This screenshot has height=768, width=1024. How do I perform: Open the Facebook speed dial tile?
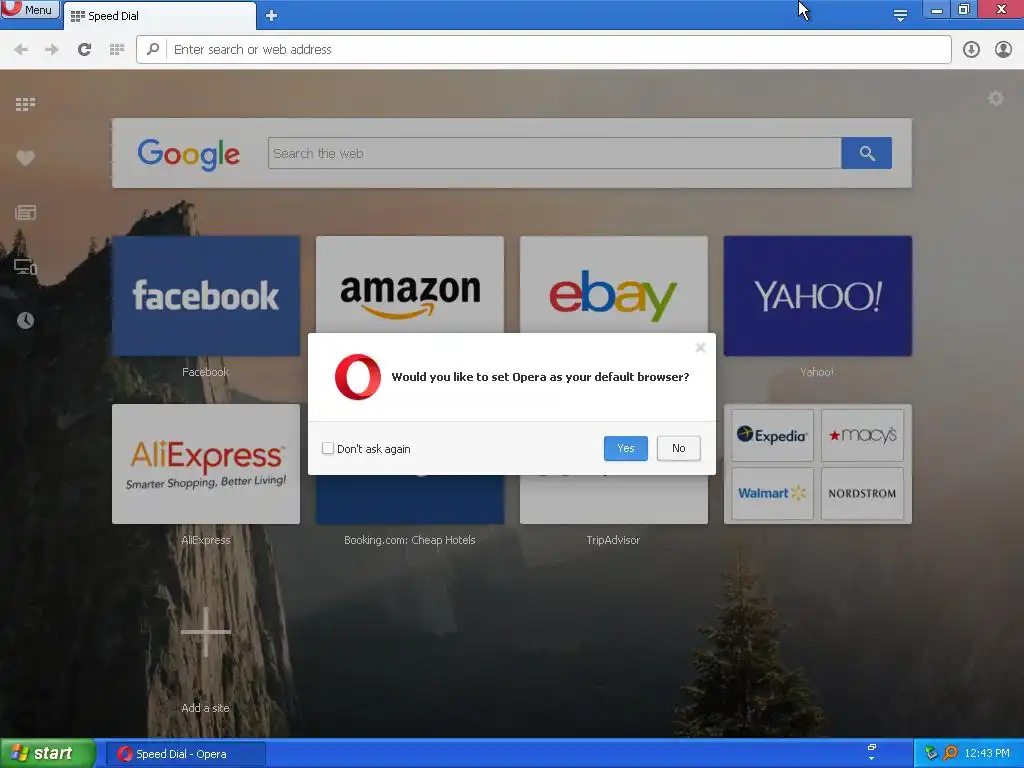click(x=206, y=296)
